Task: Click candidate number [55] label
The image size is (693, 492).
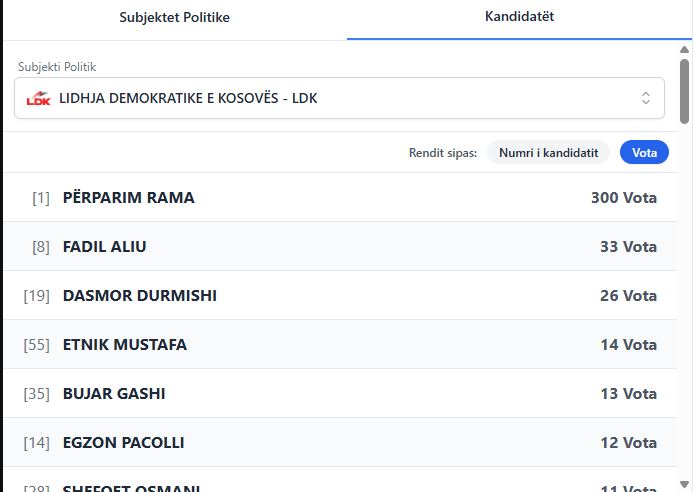Action: [x=36, y=345]
